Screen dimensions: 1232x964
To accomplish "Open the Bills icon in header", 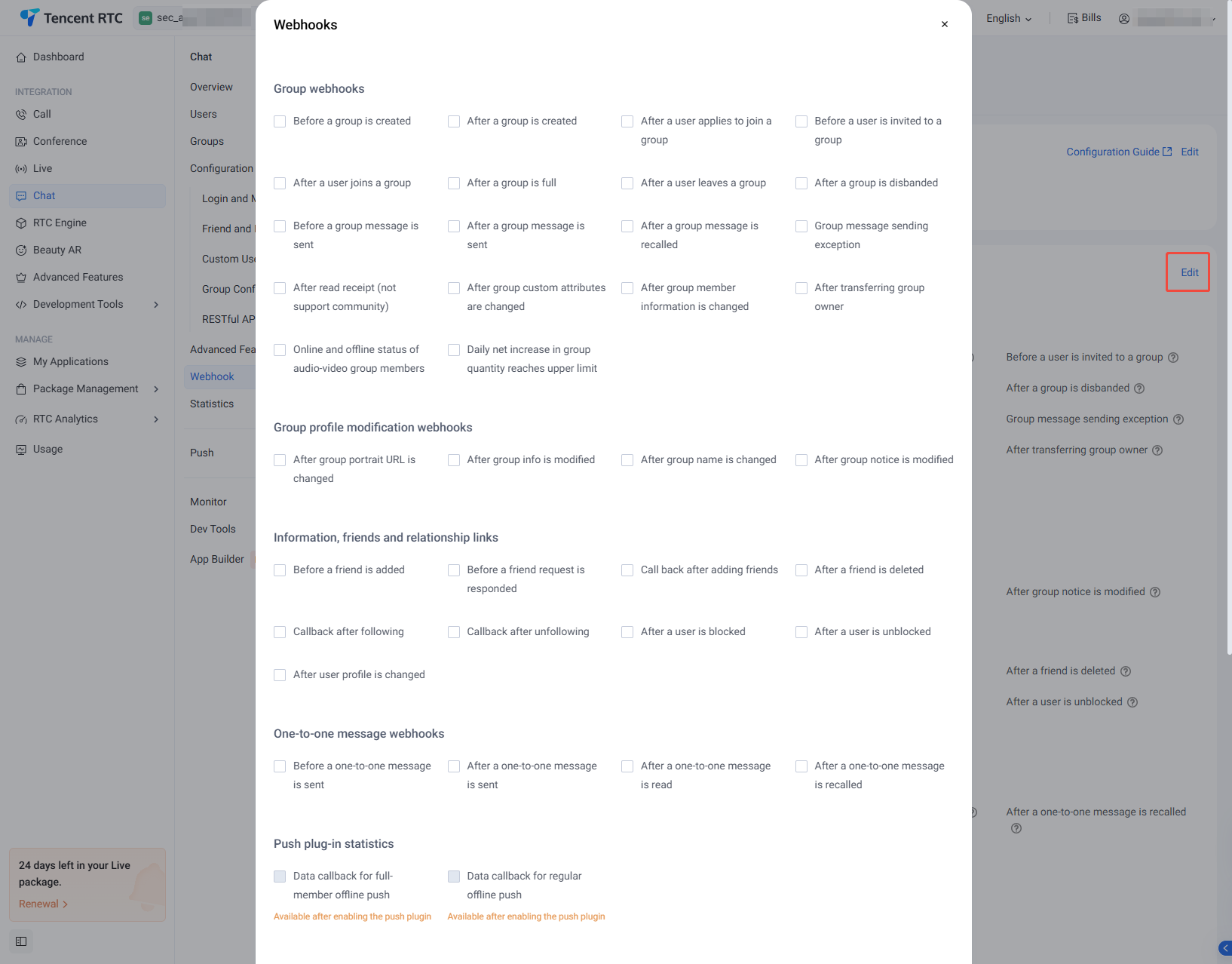I will click(1072, 18).
